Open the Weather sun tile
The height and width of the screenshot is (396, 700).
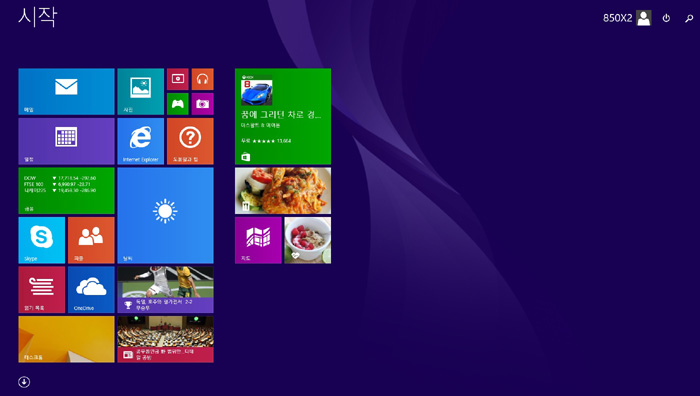pyautogui.click(x=166, y=215)
